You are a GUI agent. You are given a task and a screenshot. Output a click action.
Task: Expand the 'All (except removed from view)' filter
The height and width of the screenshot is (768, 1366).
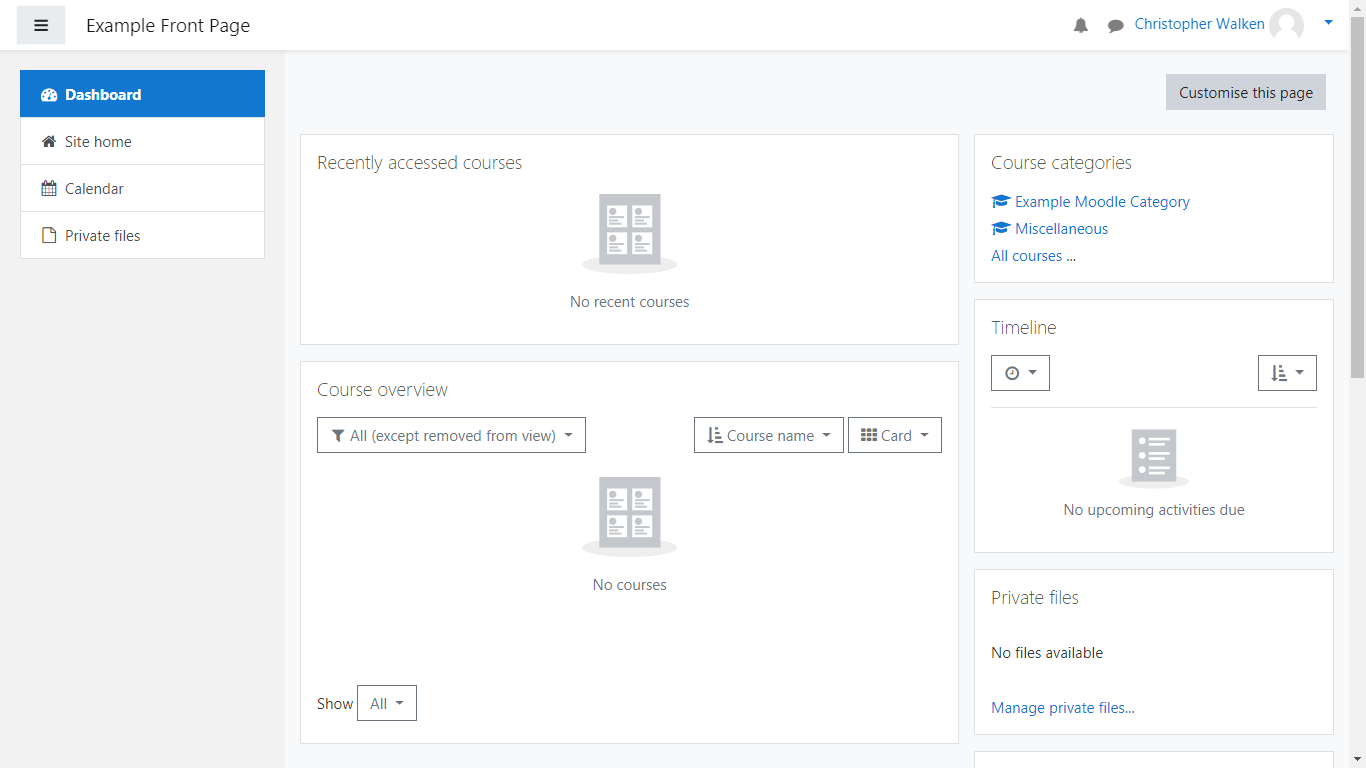click(451, 435)
